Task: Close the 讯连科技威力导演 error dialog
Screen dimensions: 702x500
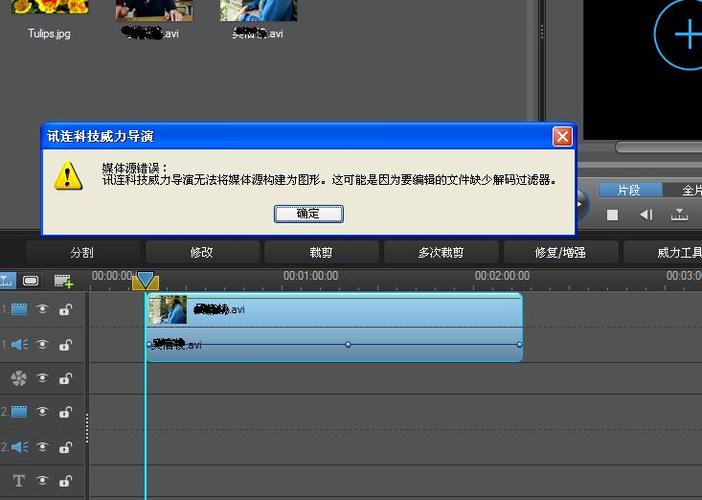Action: tap(562, 137)
